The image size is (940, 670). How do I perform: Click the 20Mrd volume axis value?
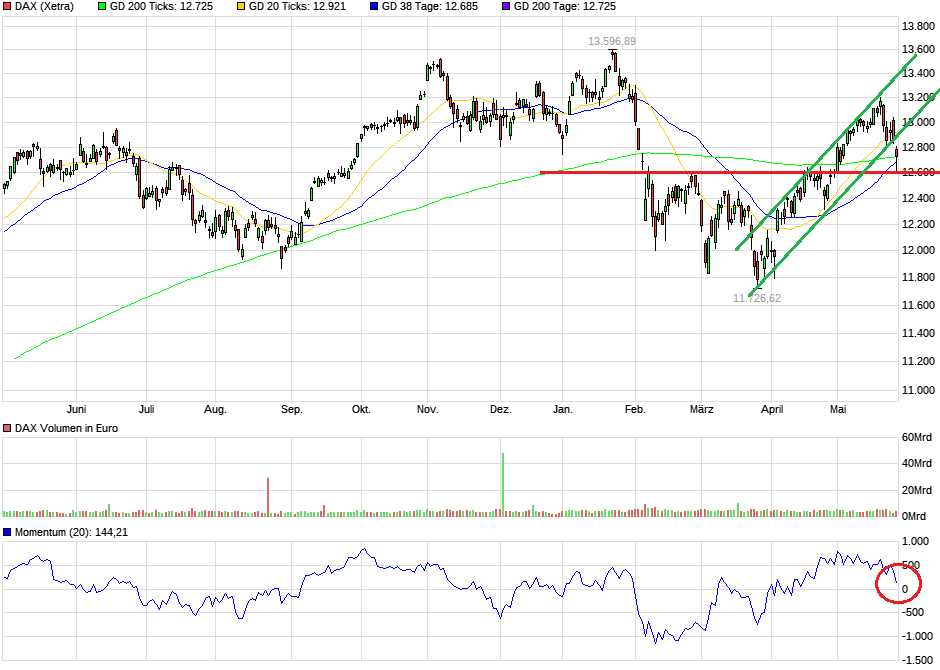917,490
